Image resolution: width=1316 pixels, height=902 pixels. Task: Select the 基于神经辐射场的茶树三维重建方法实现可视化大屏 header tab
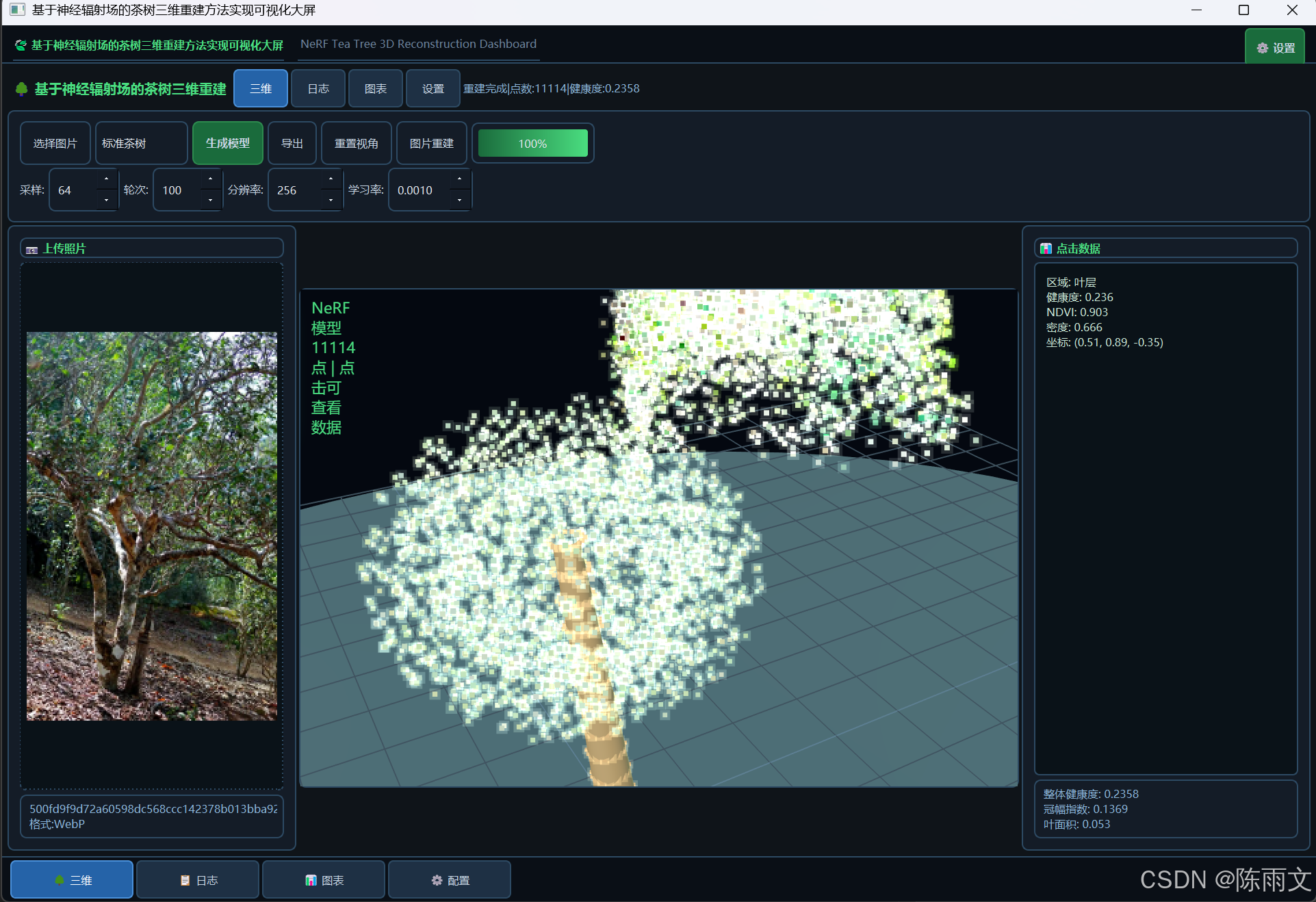(149, 45)
